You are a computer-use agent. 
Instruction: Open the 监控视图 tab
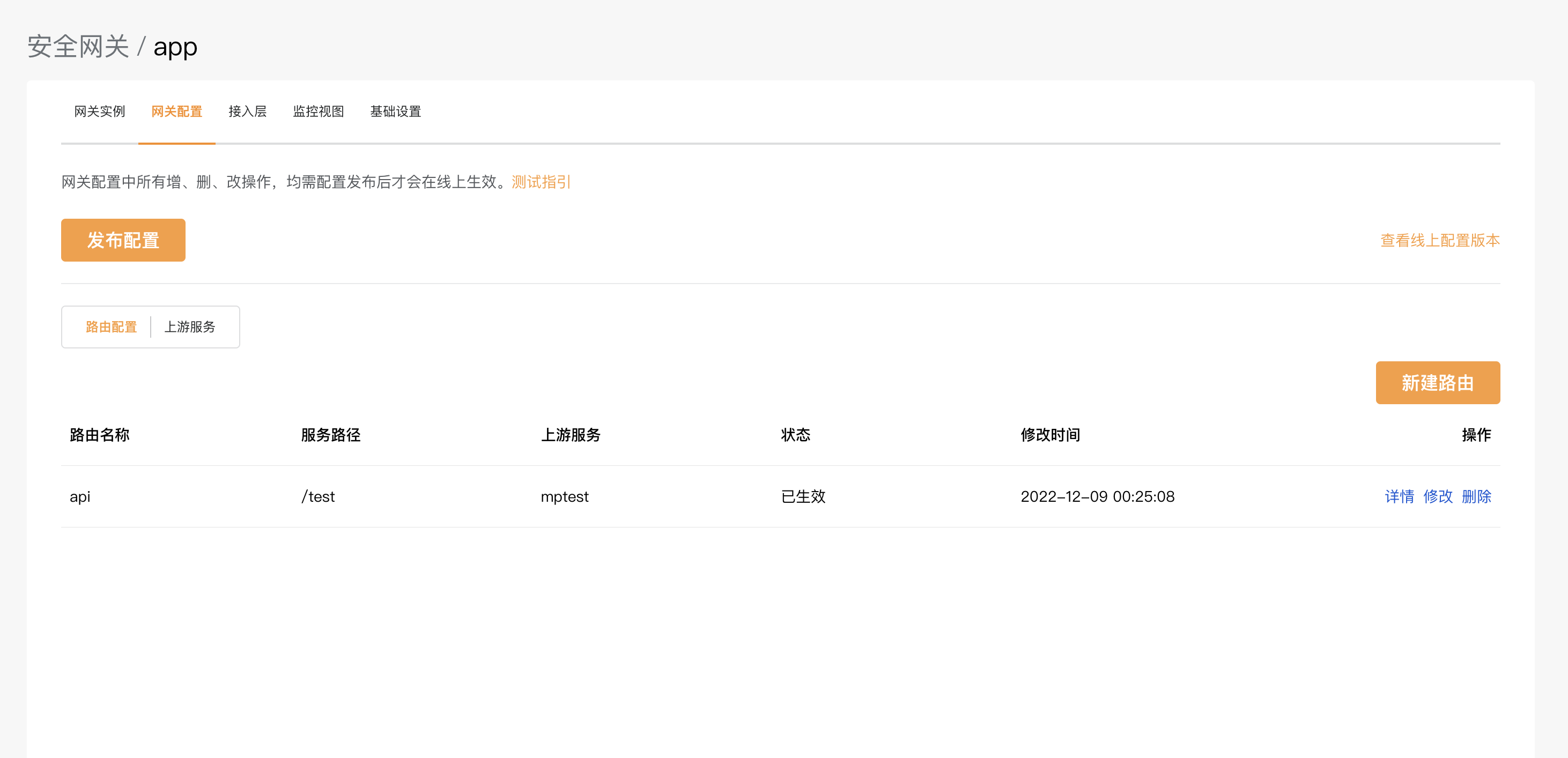point(319,112)
